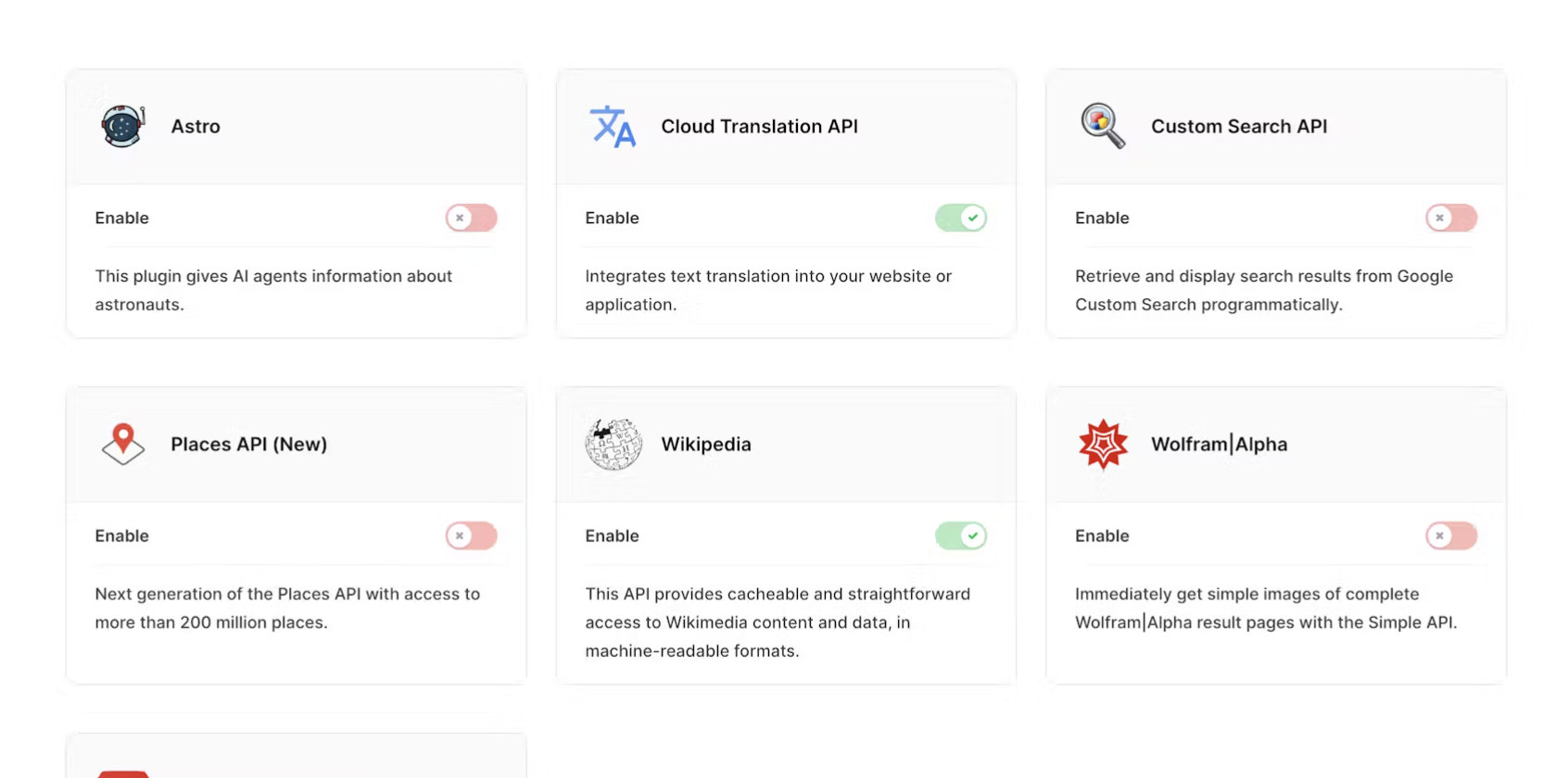Click the Cloud Translation API icon
Screen dimensions: 1568x778
click(613, 126)
